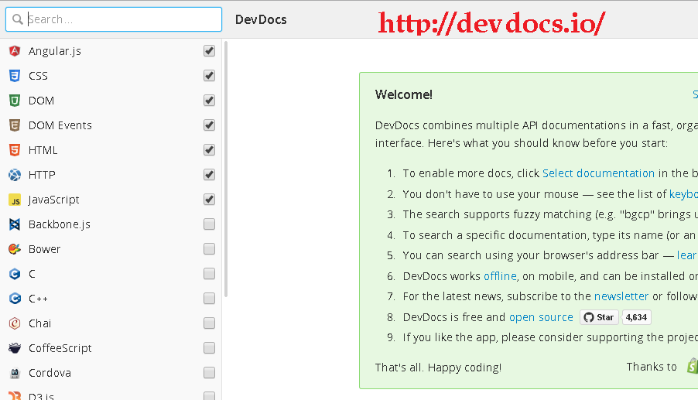Click the Cordova robot icon

[15, 373]
